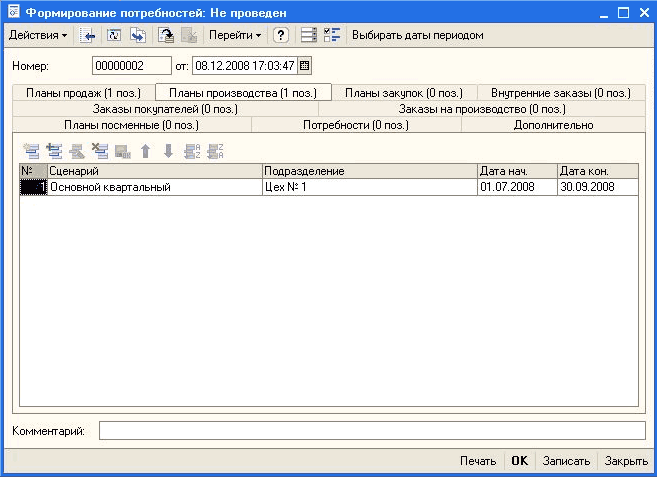Click the delete row icon
The width and height of the screenshot is (657, 477).
pyautogui.click(x=100, y=151)
